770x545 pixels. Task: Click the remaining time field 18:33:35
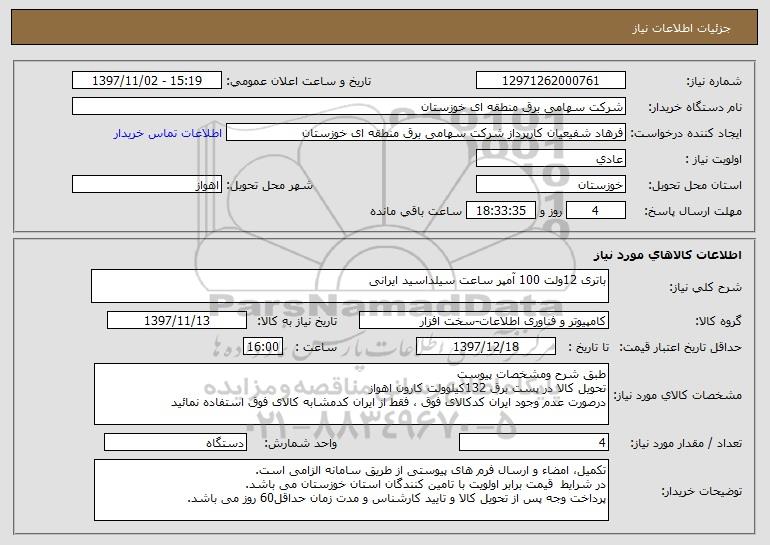(500, 211)
